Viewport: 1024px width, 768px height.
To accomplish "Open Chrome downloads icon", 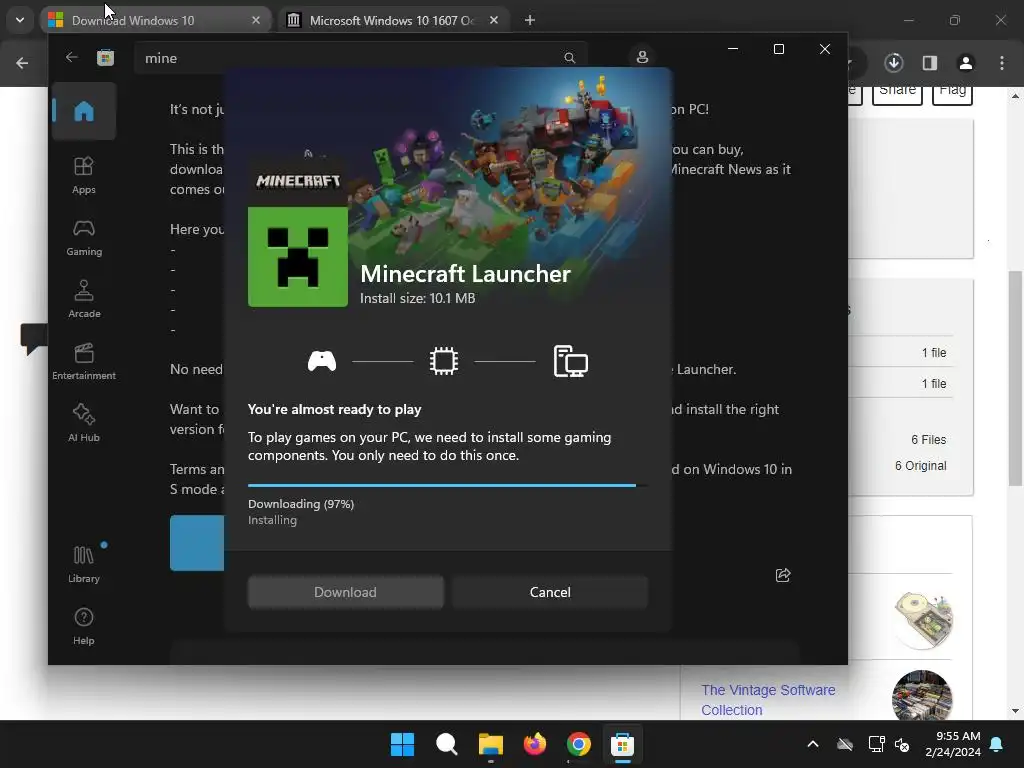I will [x=894, y=63].
